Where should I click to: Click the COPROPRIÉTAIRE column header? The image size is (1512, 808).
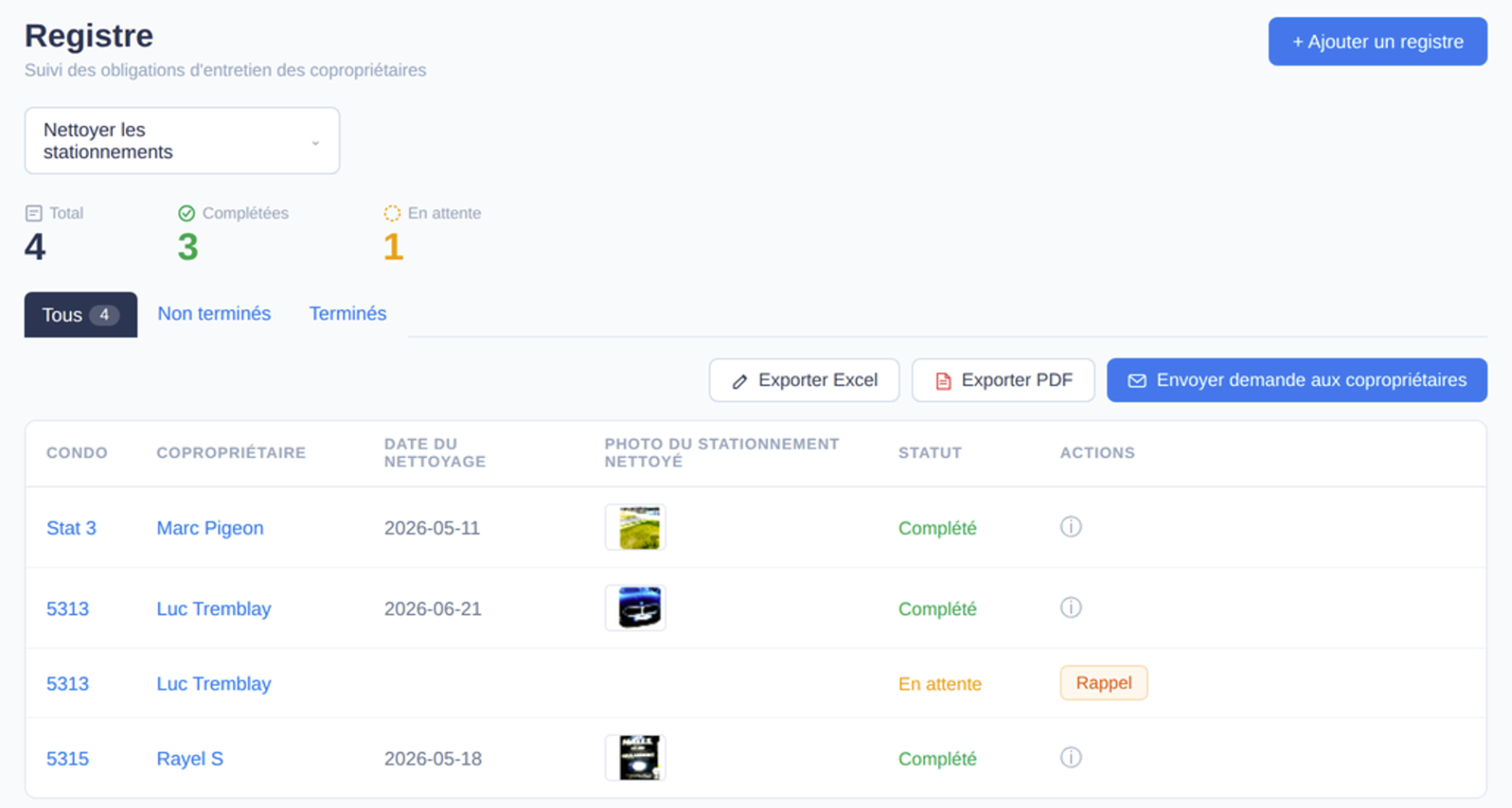(x=231, y=453)
